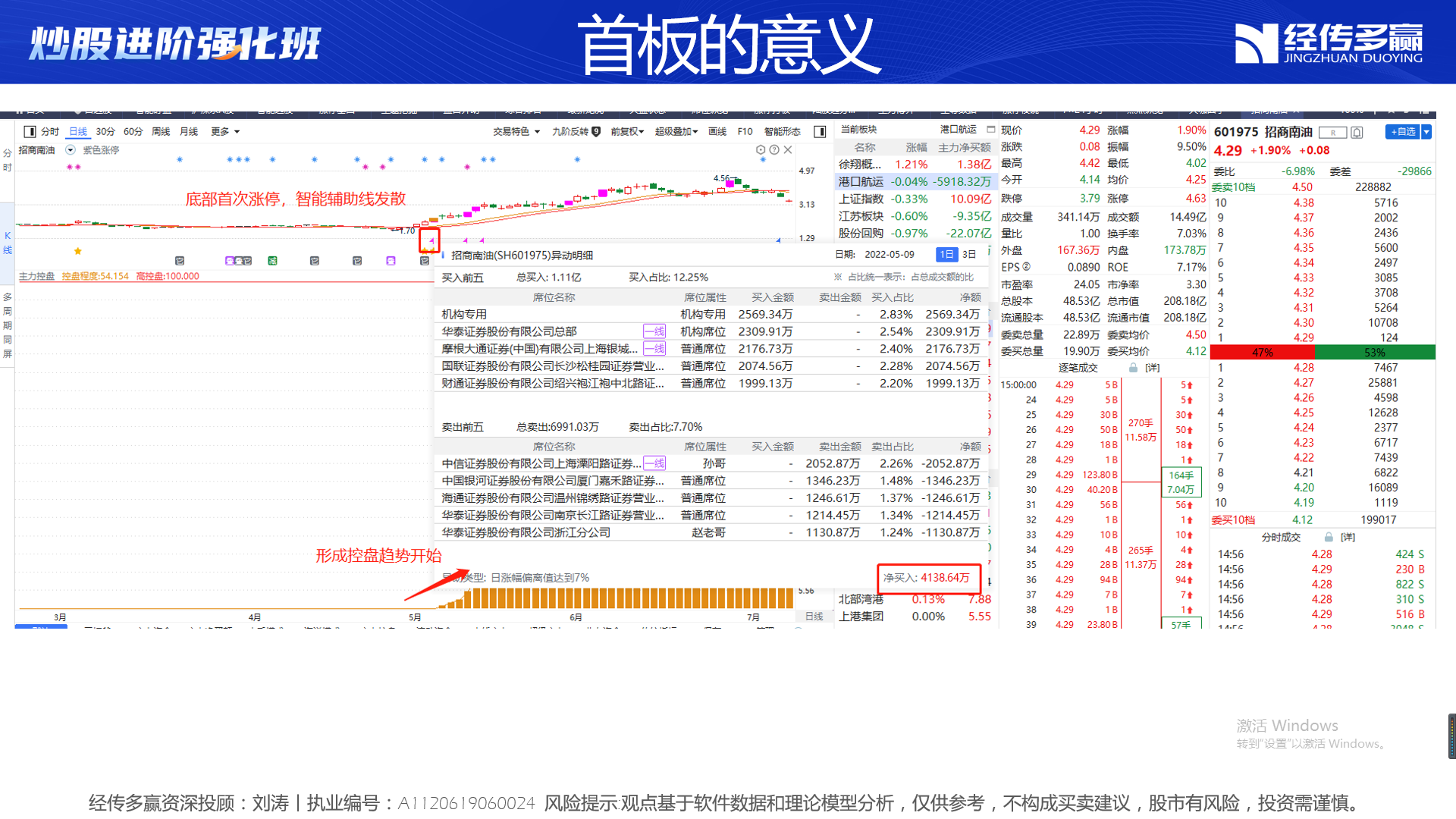Switch to 60分 period
The height and width of the screenshot is (819, 1456).
(x=133, y=132)
